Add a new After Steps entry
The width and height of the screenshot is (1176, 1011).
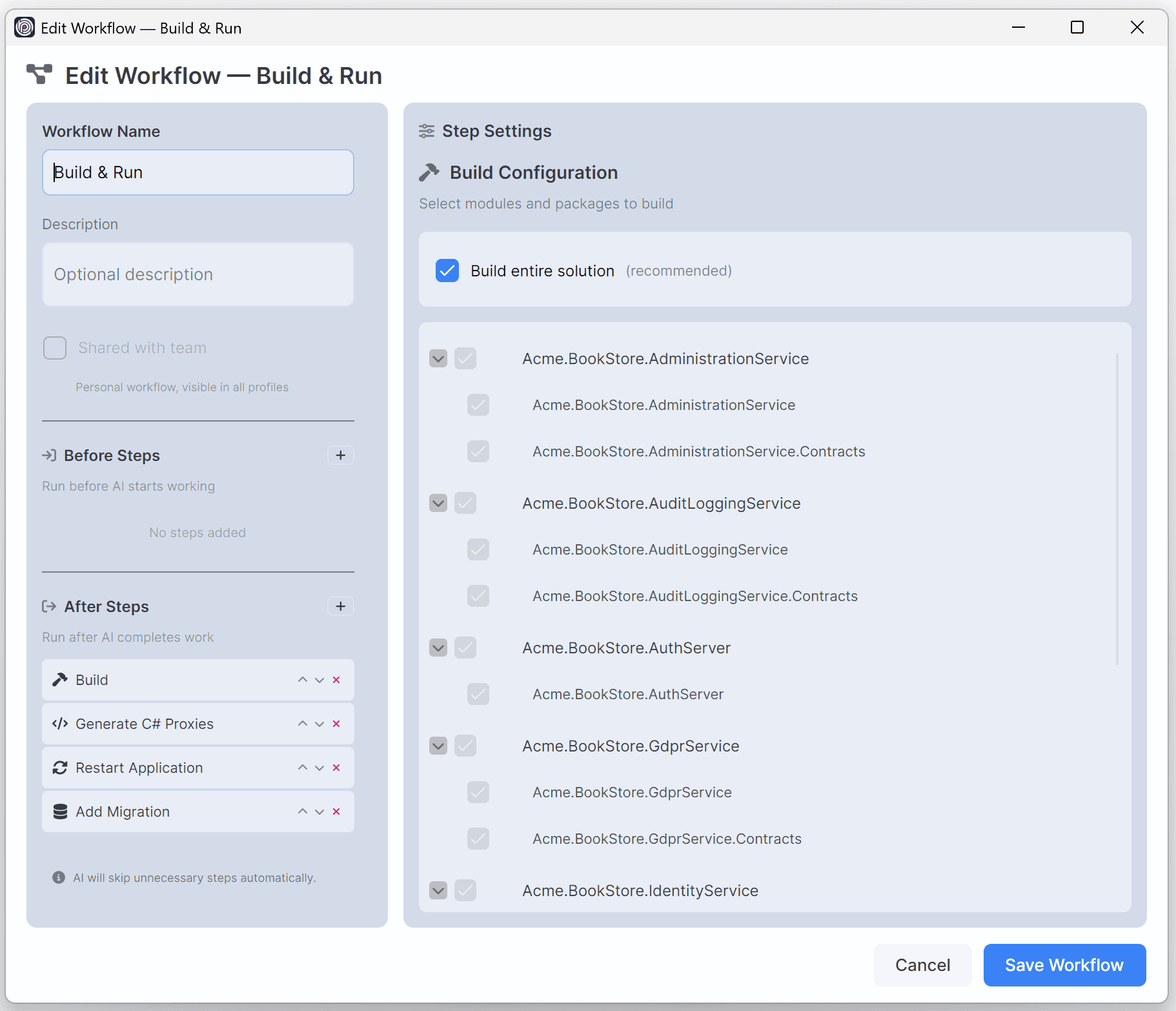341,606
